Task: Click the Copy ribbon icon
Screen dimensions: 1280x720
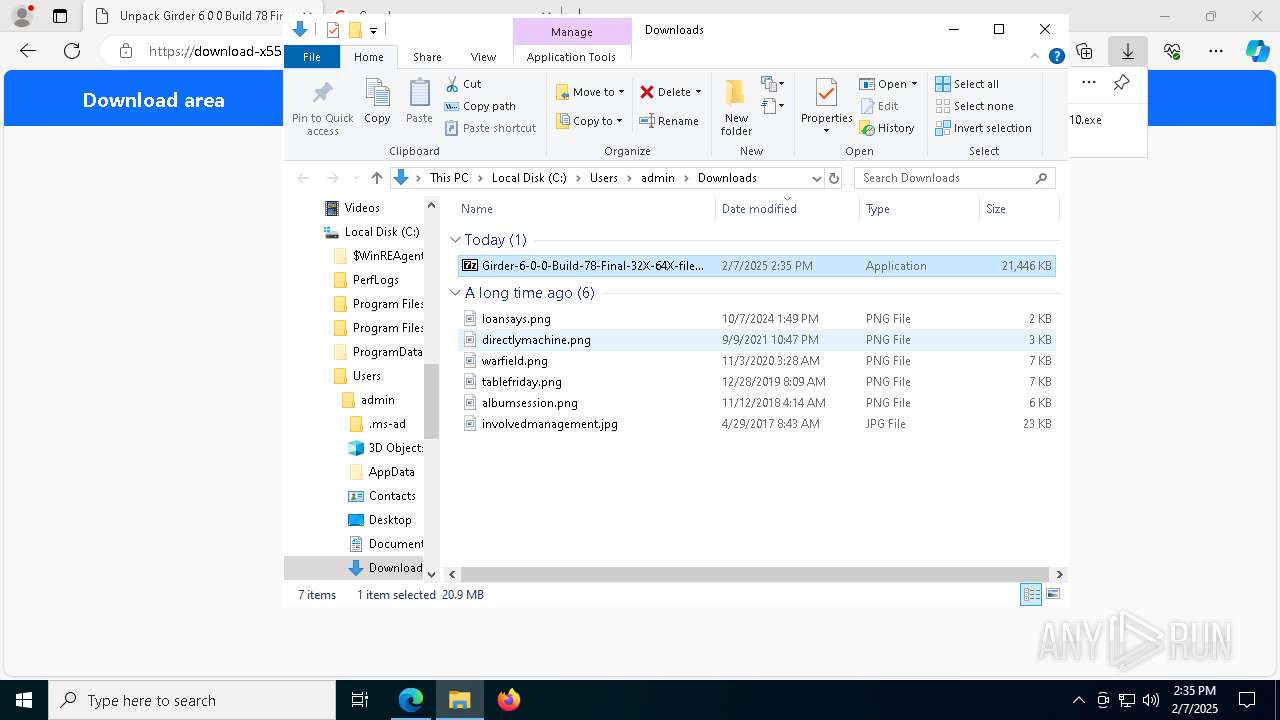Action: [377, 102]
